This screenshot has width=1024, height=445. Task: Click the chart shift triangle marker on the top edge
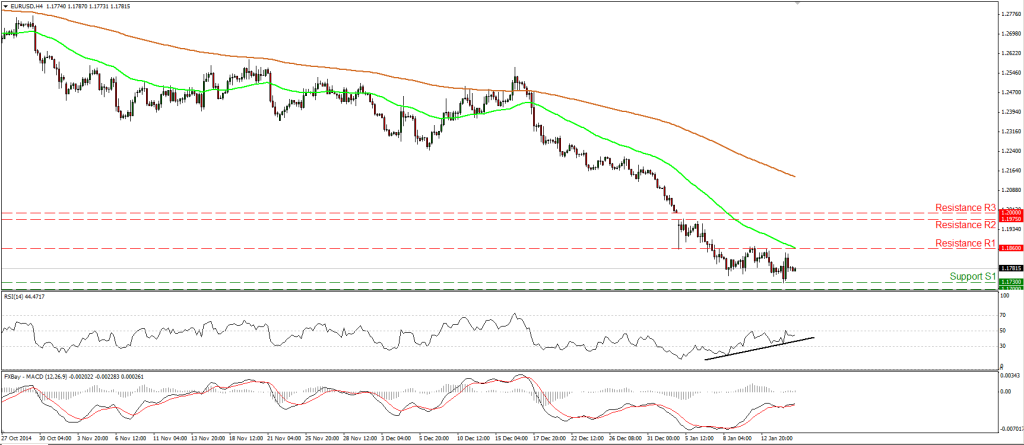(x=798, y=3)
